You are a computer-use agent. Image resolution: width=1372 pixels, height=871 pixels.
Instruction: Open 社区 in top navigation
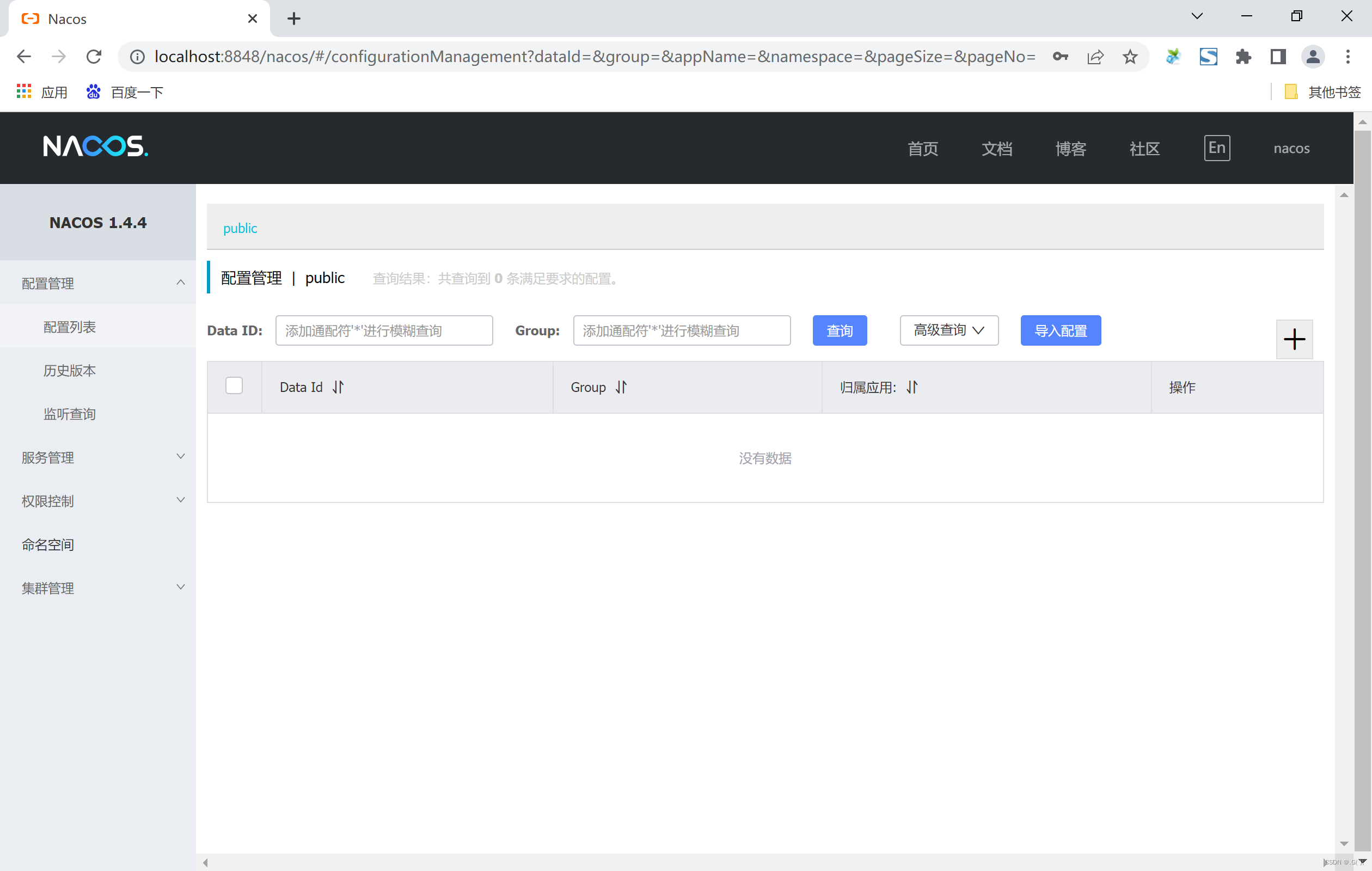[1144, 149]
